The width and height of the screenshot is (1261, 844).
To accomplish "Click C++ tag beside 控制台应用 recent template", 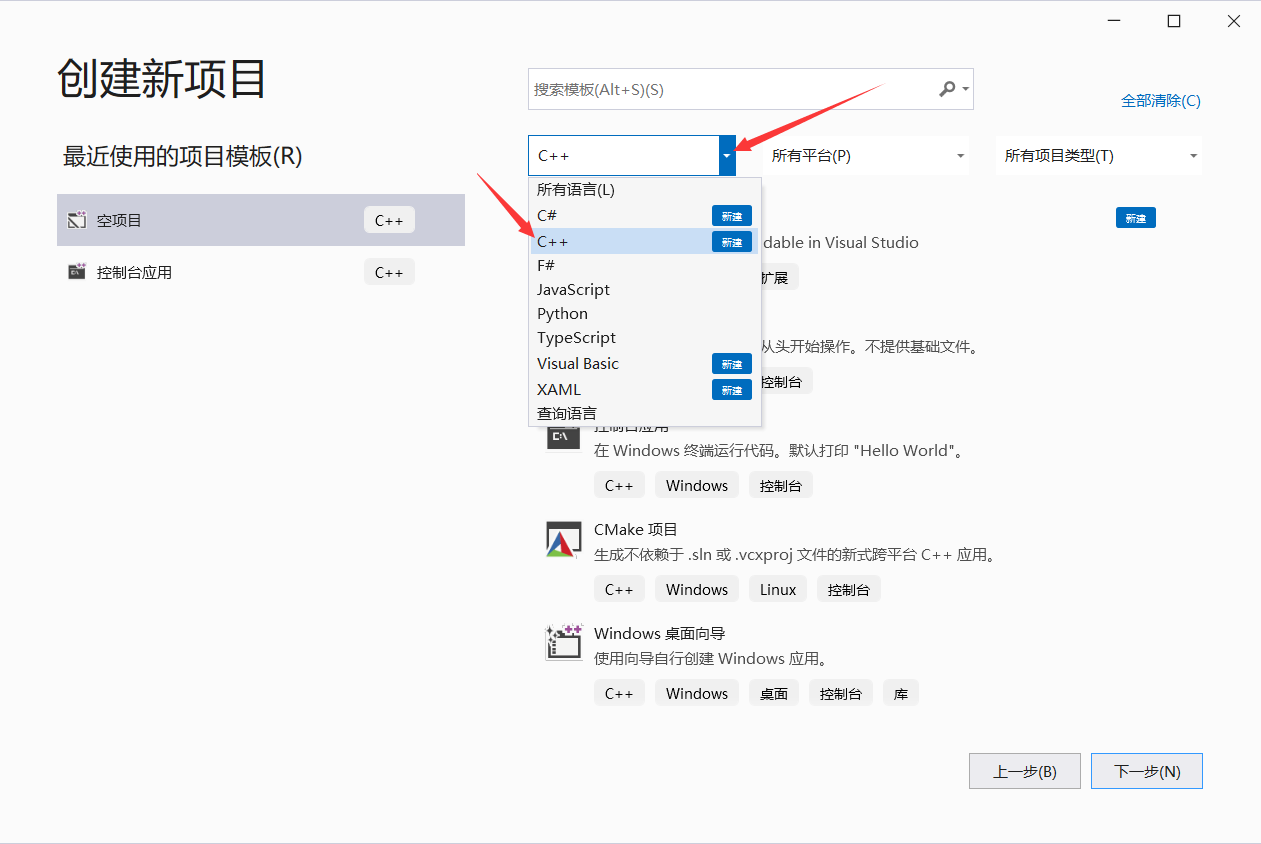I will [x=389, y=272].
